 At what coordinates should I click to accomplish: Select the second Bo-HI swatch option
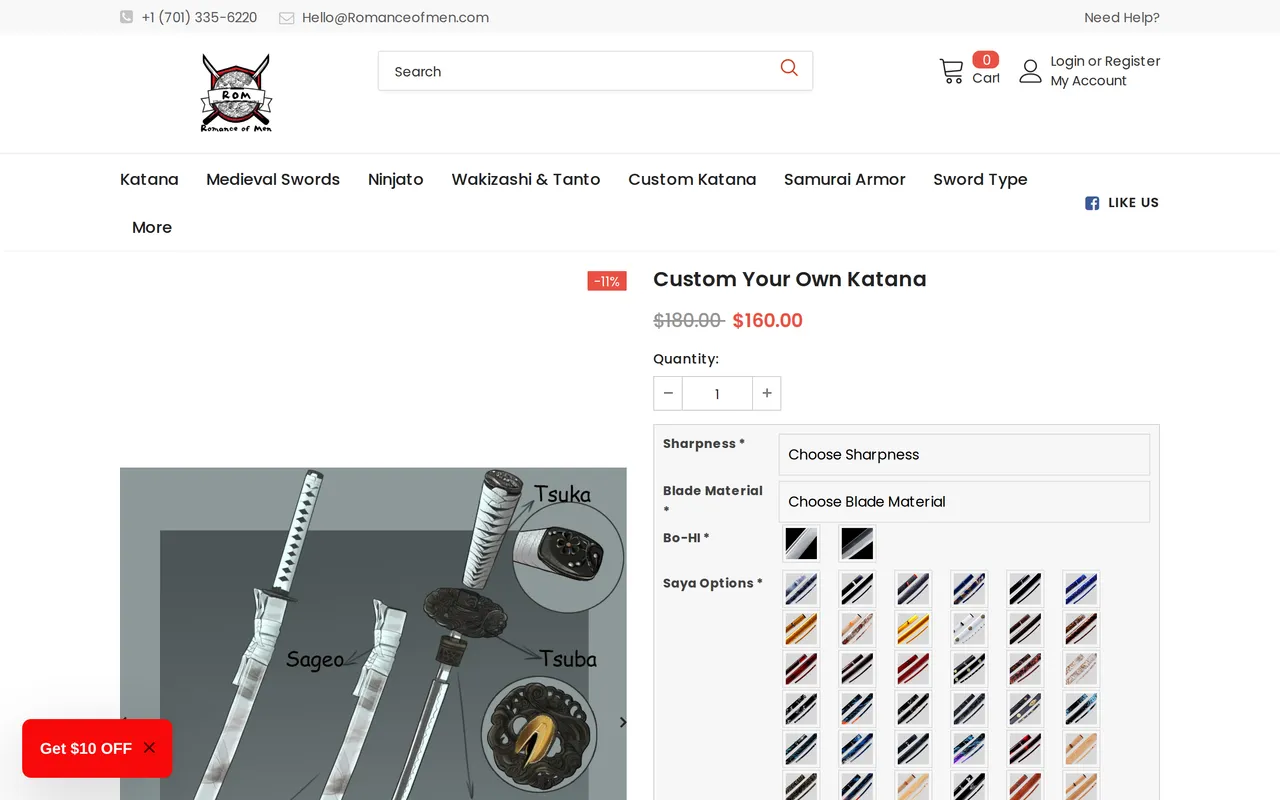[x=857, y=544]
